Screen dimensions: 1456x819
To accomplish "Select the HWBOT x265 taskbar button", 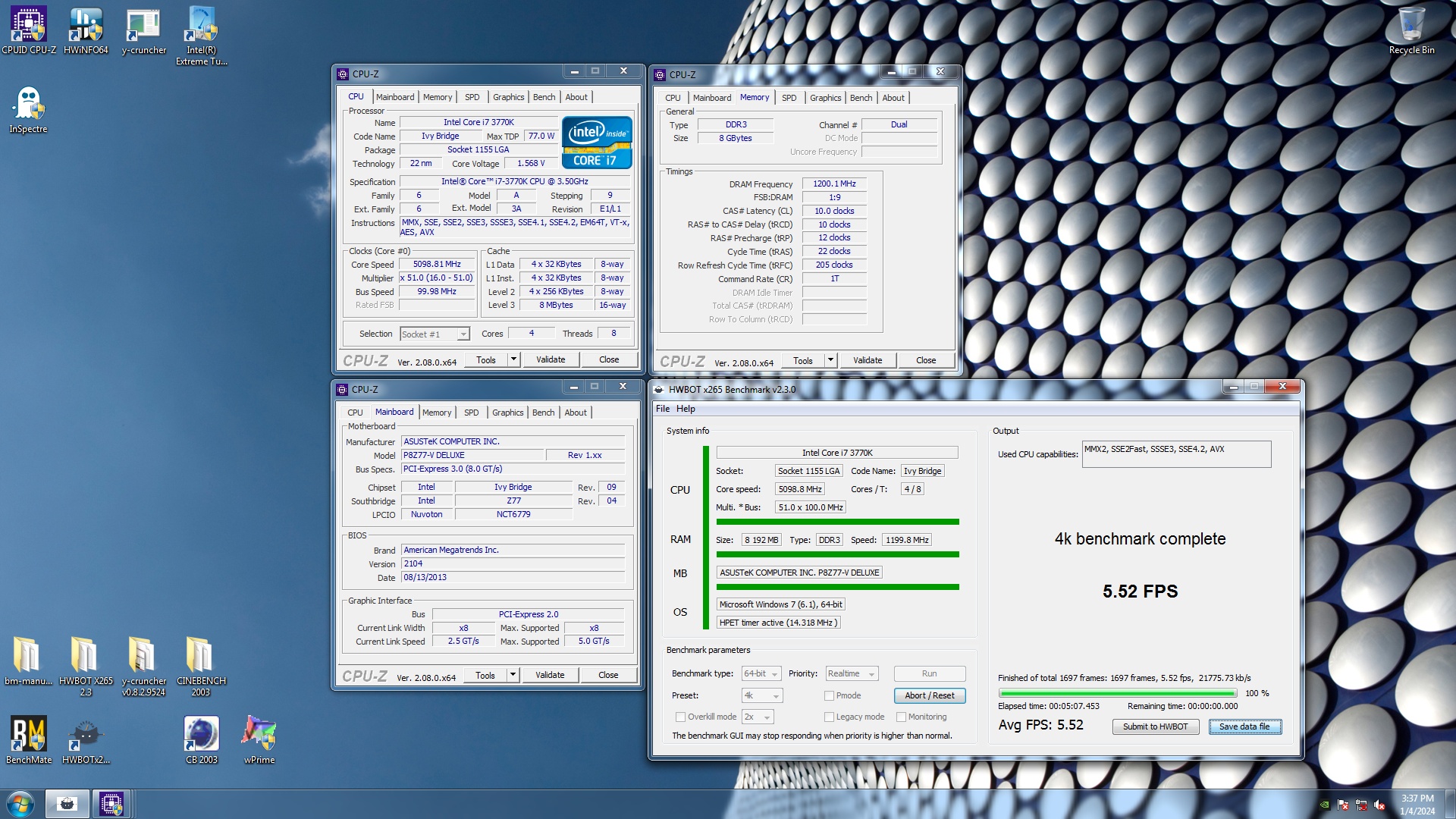I will click(x=67, y=804).
